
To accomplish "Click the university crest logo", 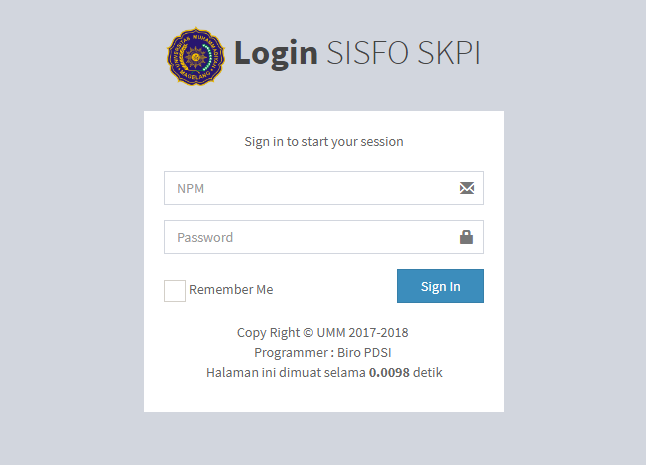I will coord(196,56).
